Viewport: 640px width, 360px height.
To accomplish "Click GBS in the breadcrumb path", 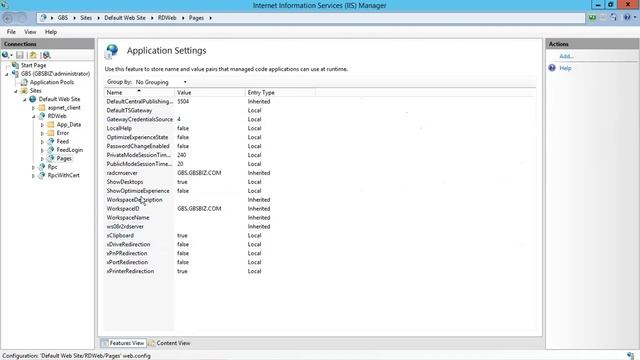I will point(63,18).
